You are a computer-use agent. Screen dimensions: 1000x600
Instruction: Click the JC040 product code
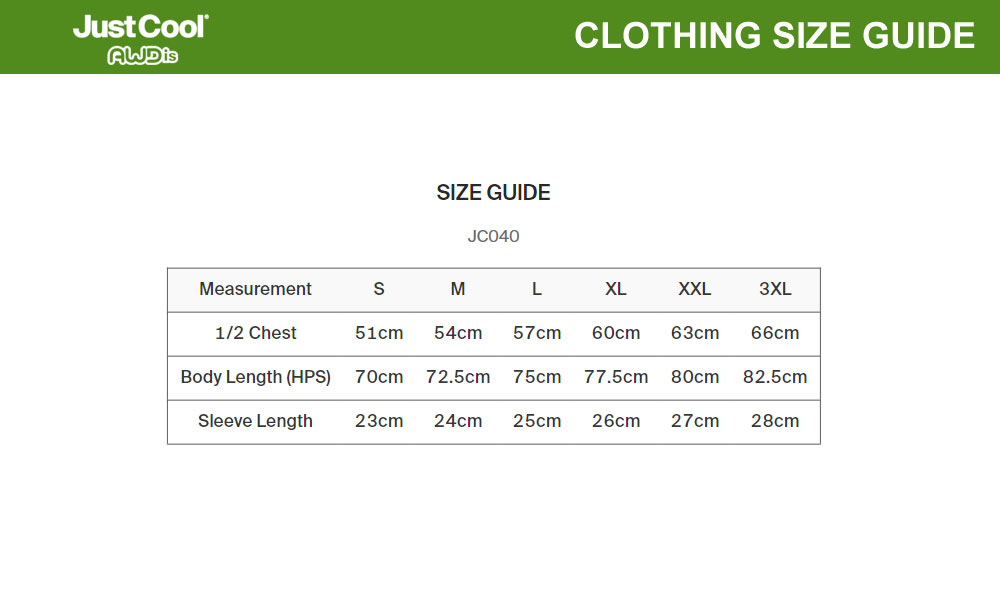[x=494, y=237]
